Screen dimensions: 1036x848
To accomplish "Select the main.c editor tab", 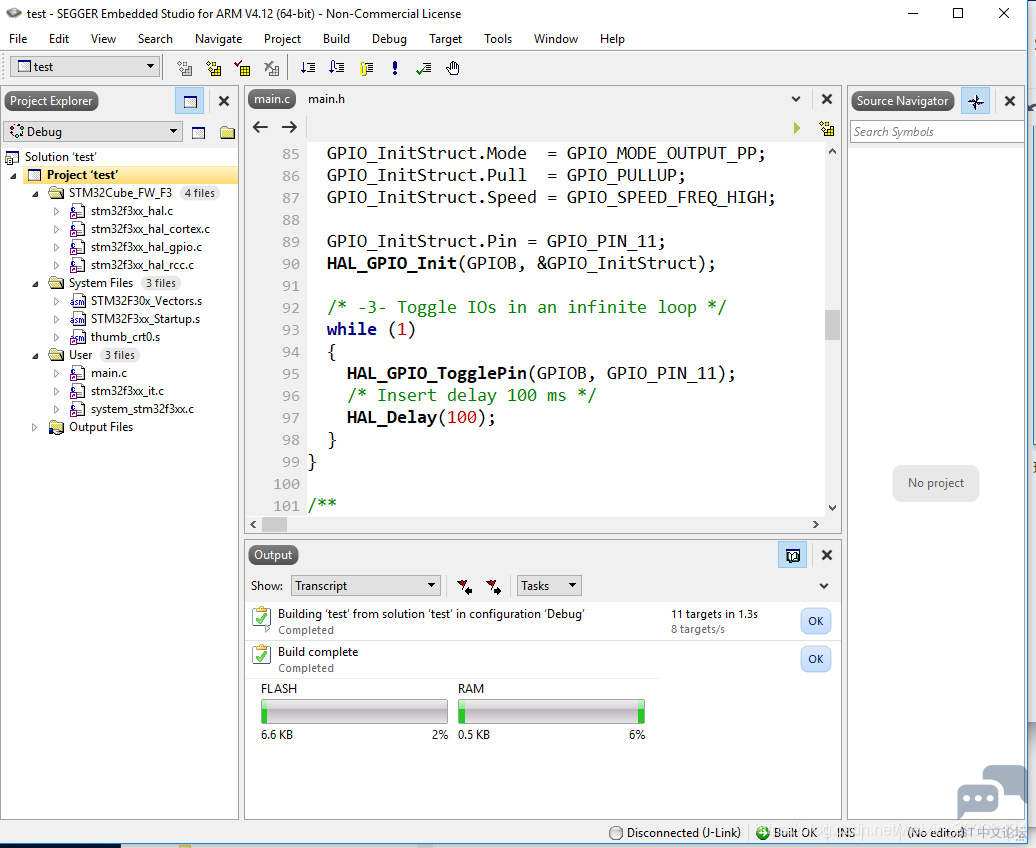I will [x=272, y=99].
